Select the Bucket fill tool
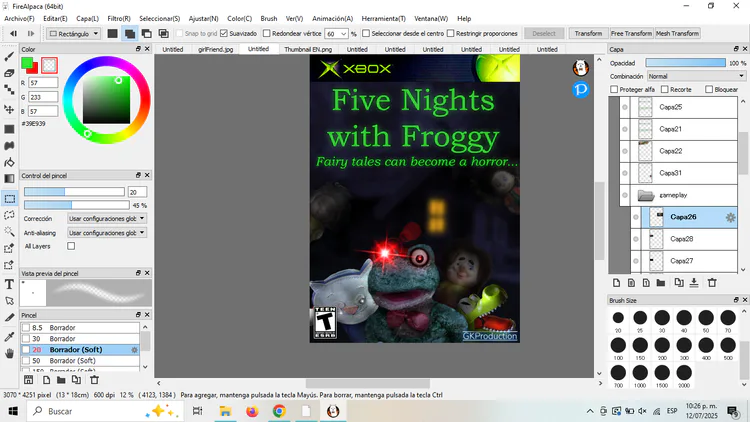Image resolution: width=750 pixels, height=422 pixels. pyautogui.click(x=9, y=162)
